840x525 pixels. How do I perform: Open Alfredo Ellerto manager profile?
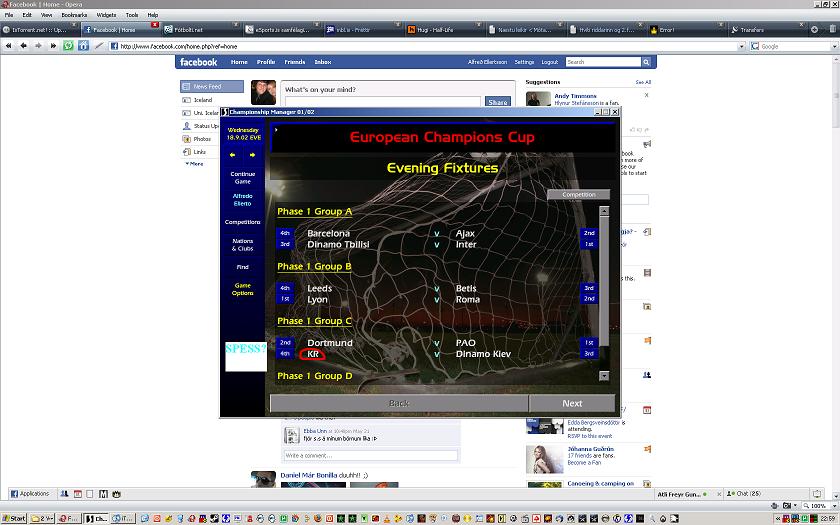pos(243,200)
